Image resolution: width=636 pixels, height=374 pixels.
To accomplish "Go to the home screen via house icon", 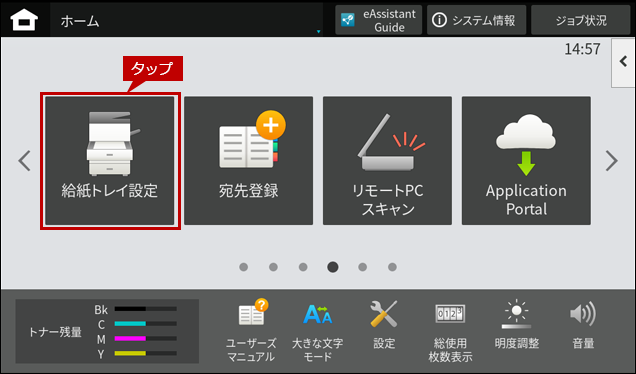I will (24, 20).
